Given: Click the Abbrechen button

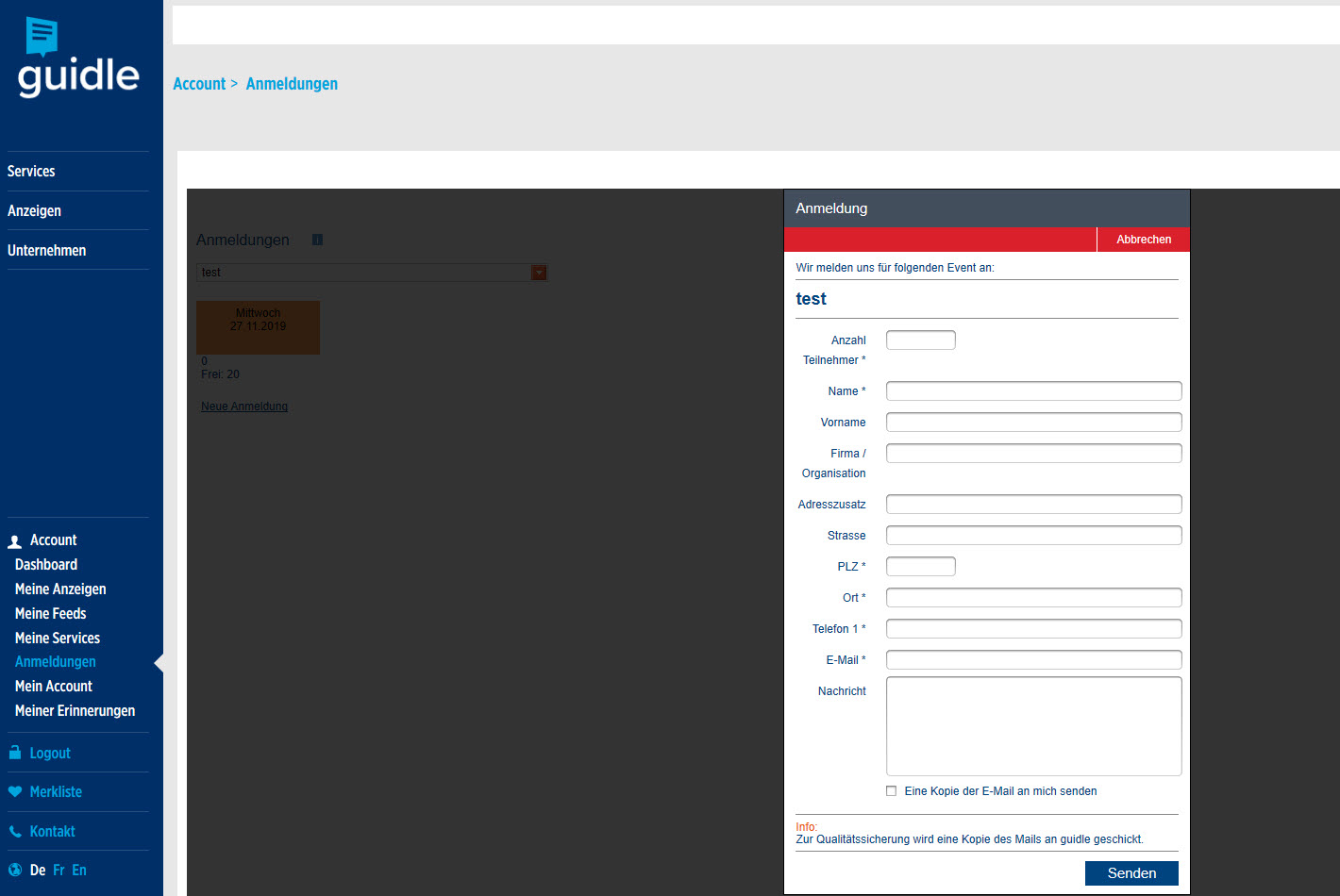Looking at the screenshot, I should (x=1144, y=240).
